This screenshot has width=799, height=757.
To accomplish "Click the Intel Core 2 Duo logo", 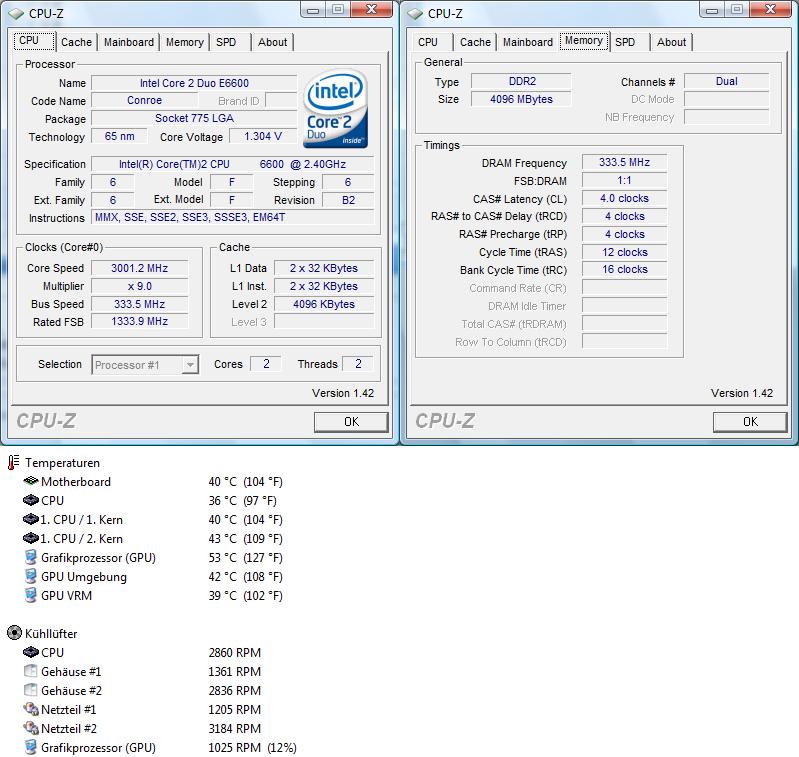I will click(x=335, y=109).
